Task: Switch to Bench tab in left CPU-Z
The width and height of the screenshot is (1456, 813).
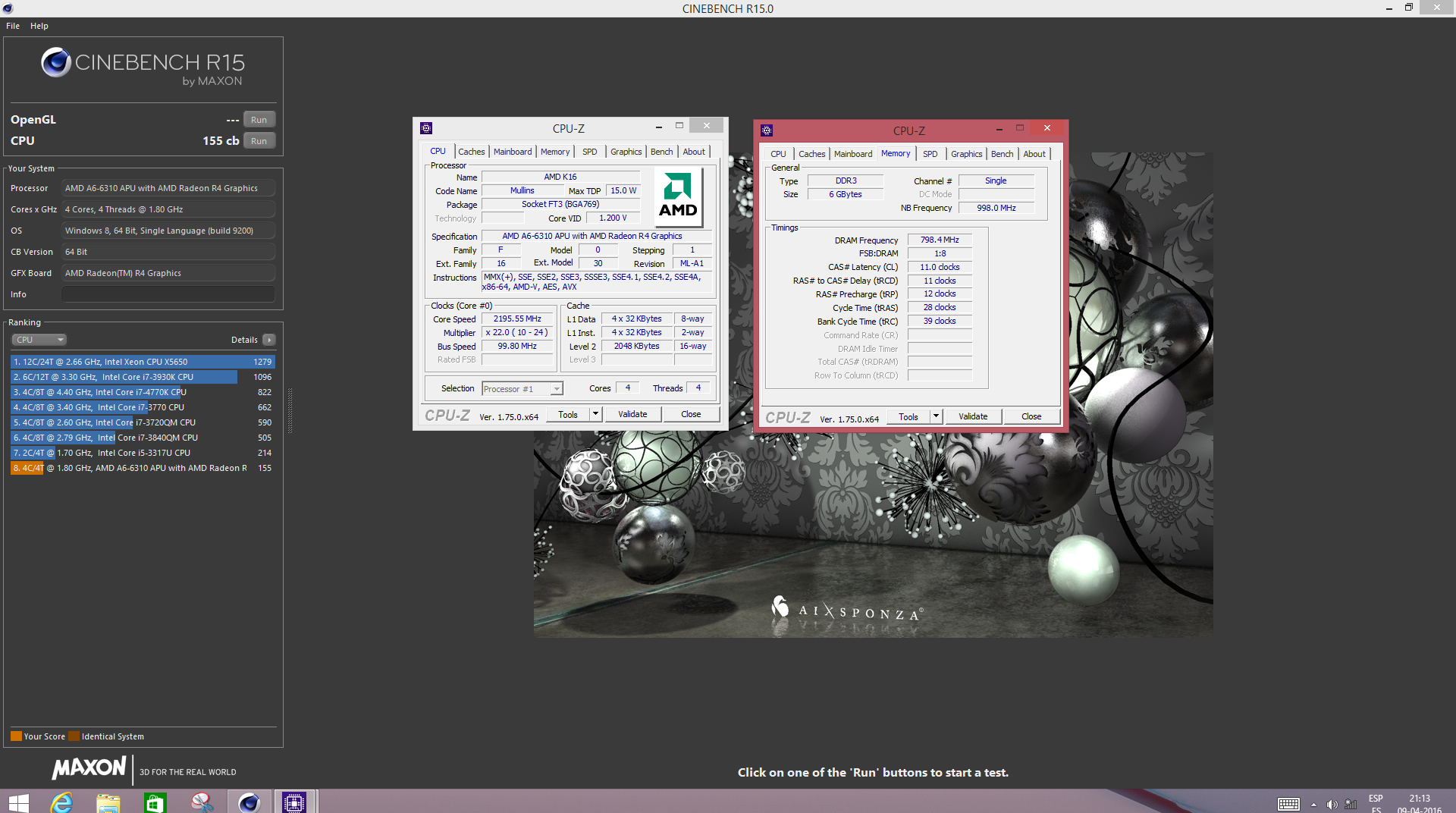Action: coord(662,152)
